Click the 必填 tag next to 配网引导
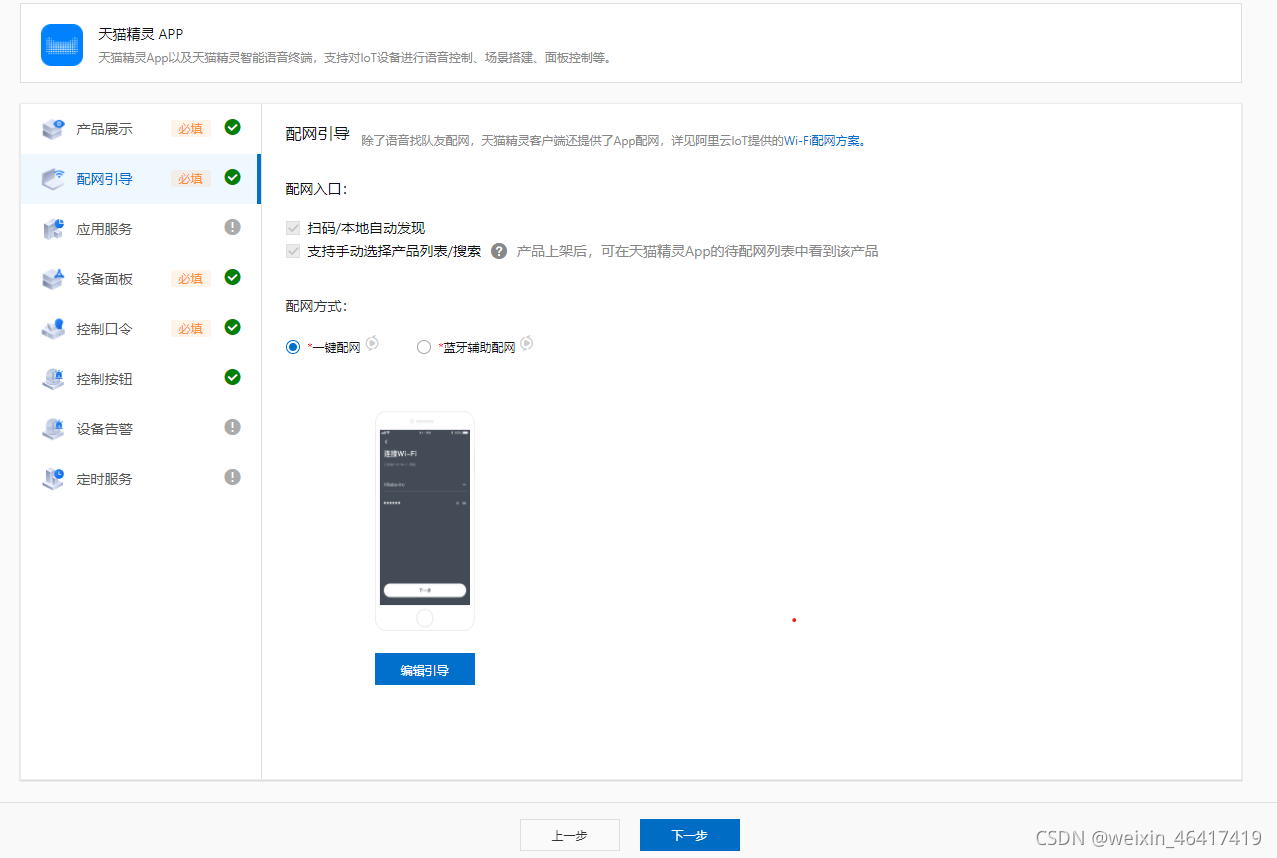The width and height of the screenshot is (1277, 858). coord(191,179)
